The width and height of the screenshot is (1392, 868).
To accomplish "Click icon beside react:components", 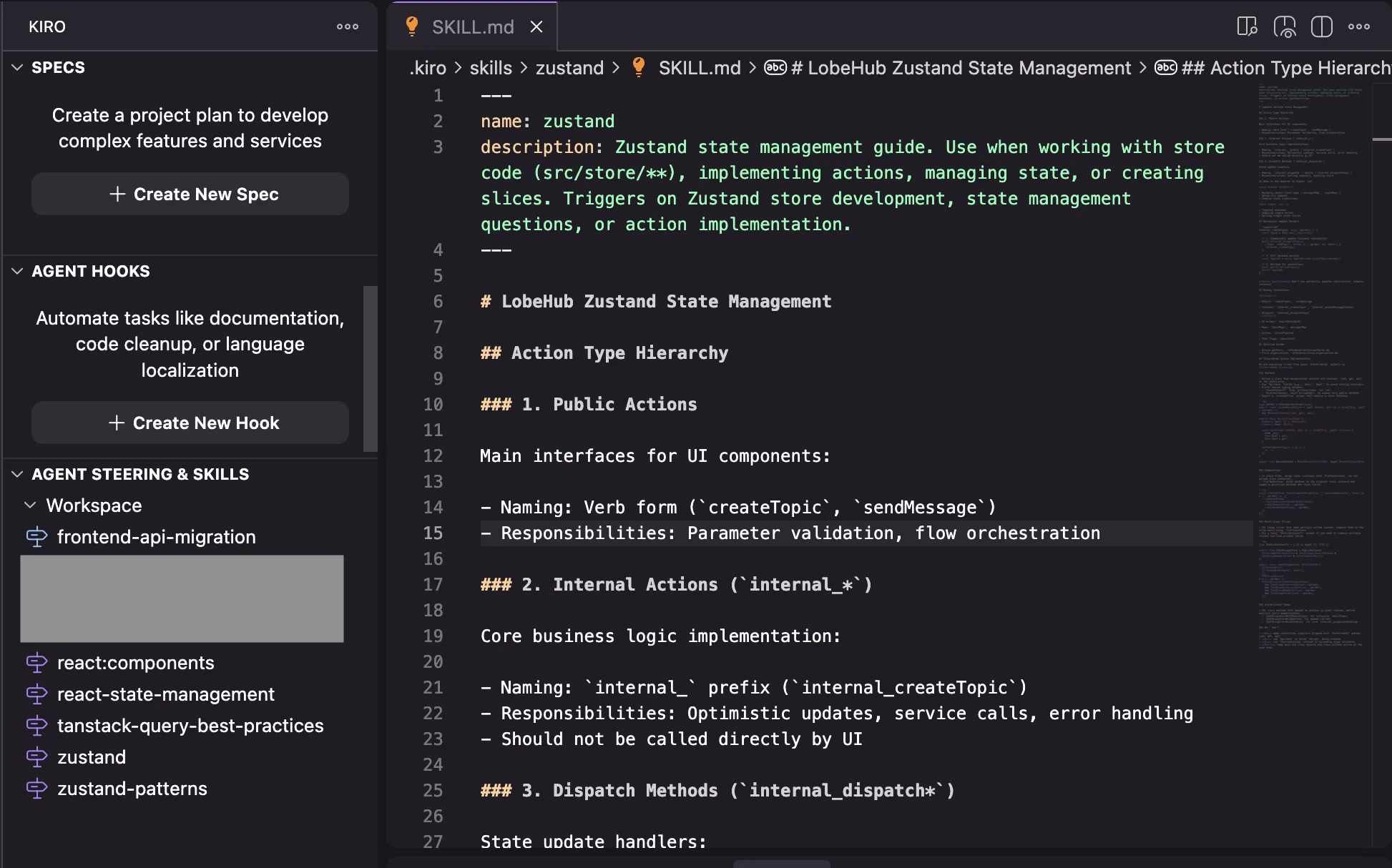I will [x=36, y=663].
